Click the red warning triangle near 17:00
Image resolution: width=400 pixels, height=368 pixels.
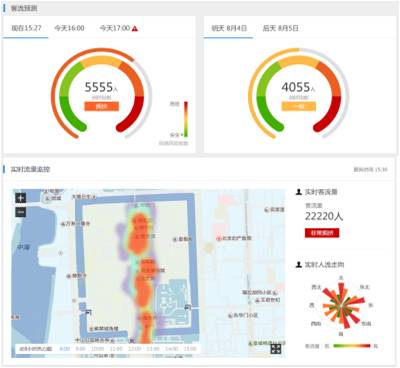click(135, 28)
